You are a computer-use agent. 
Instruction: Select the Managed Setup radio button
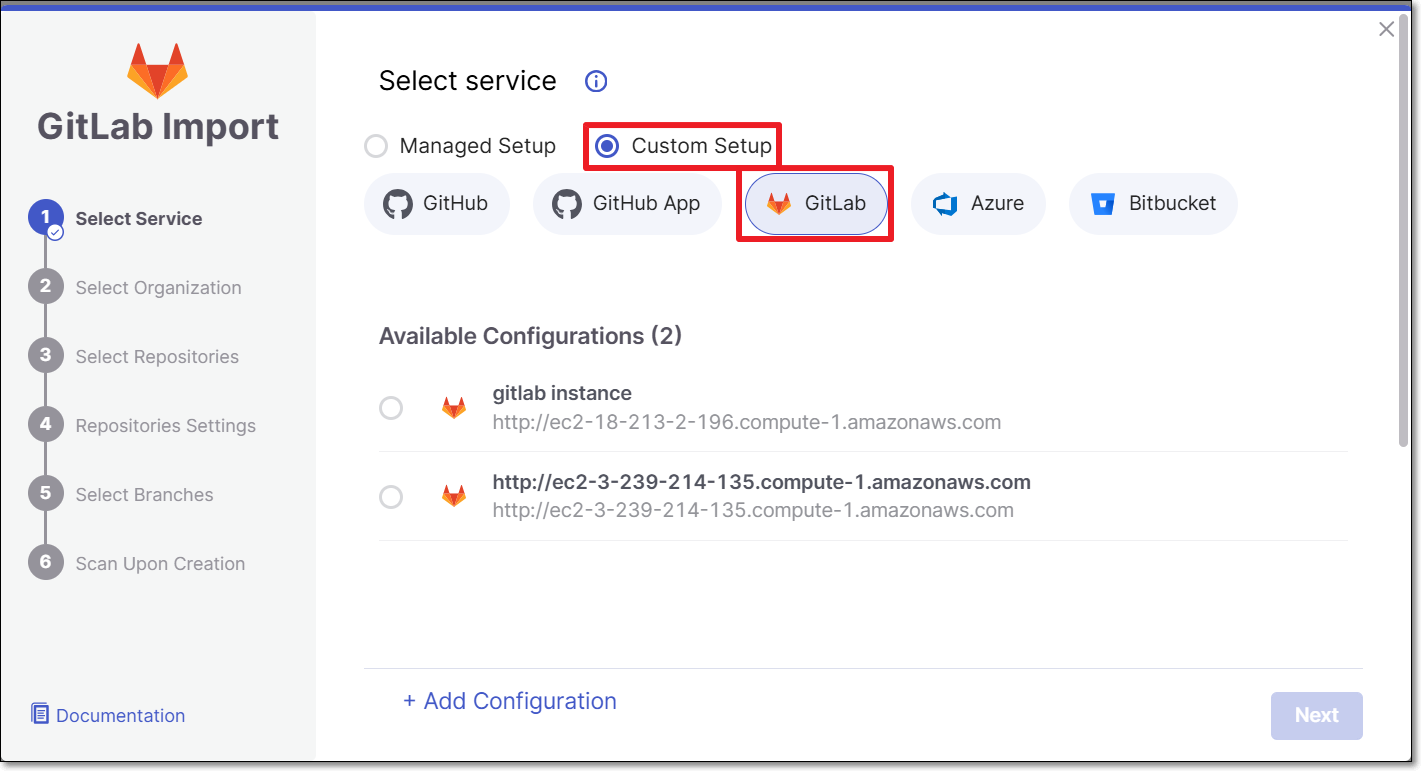(x=376, y=147)
